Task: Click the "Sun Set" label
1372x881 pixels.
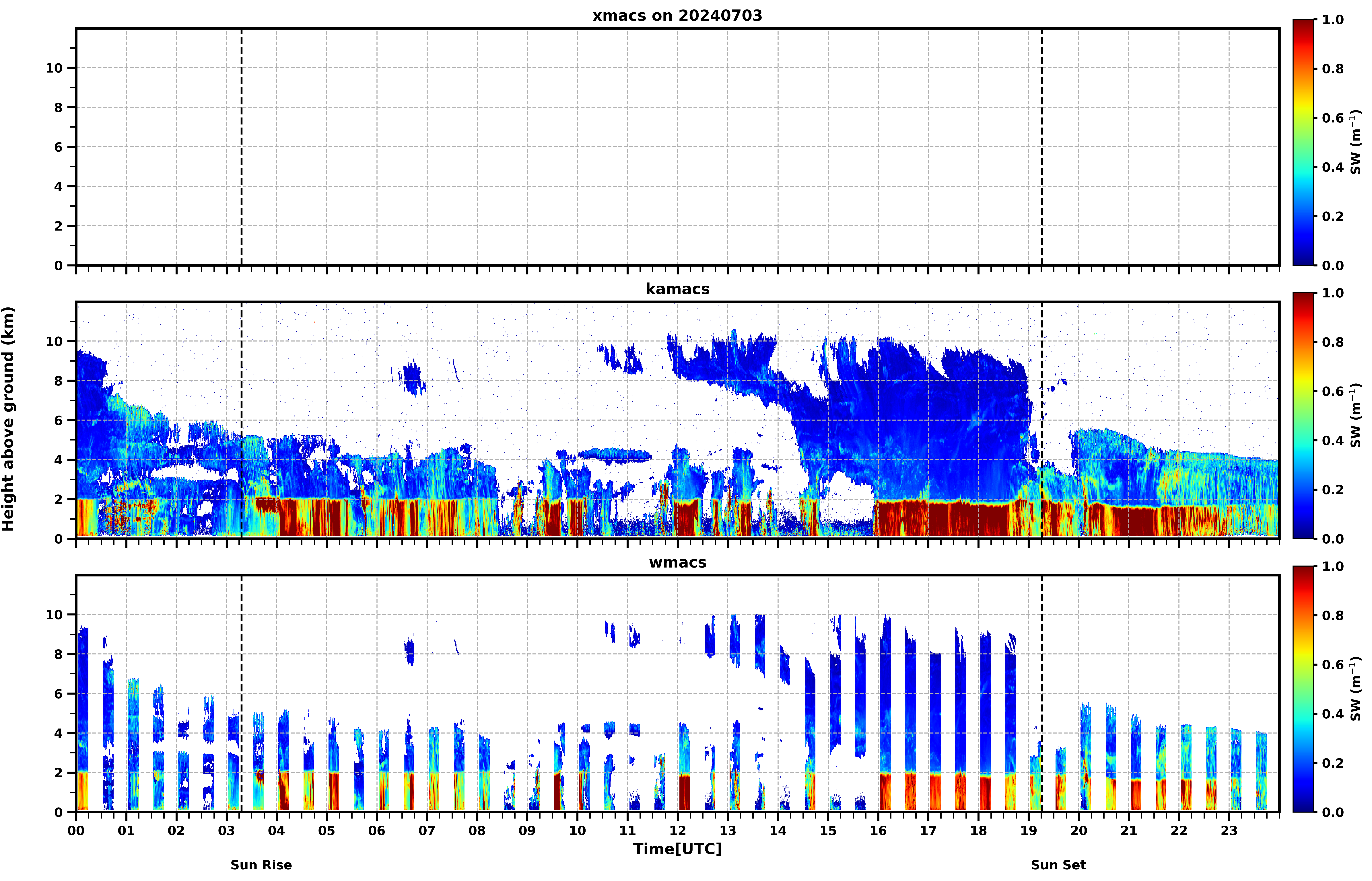Action: click(1058, 865)
